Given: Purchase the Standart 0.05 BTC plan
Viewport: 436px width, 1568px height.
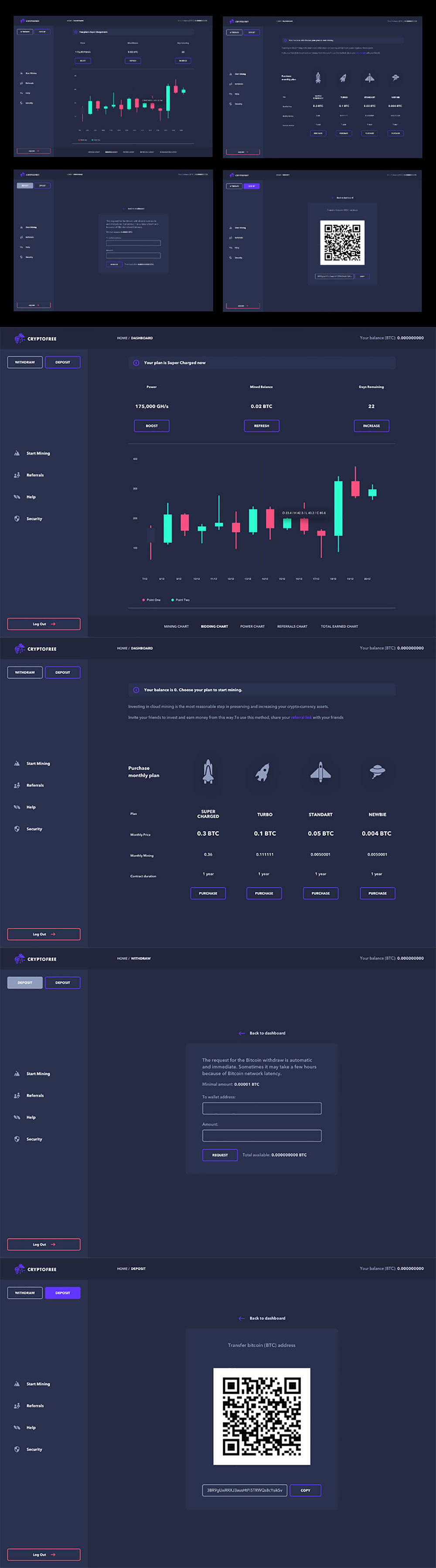Looking at the screenshot, I should [x=320, y=893].
